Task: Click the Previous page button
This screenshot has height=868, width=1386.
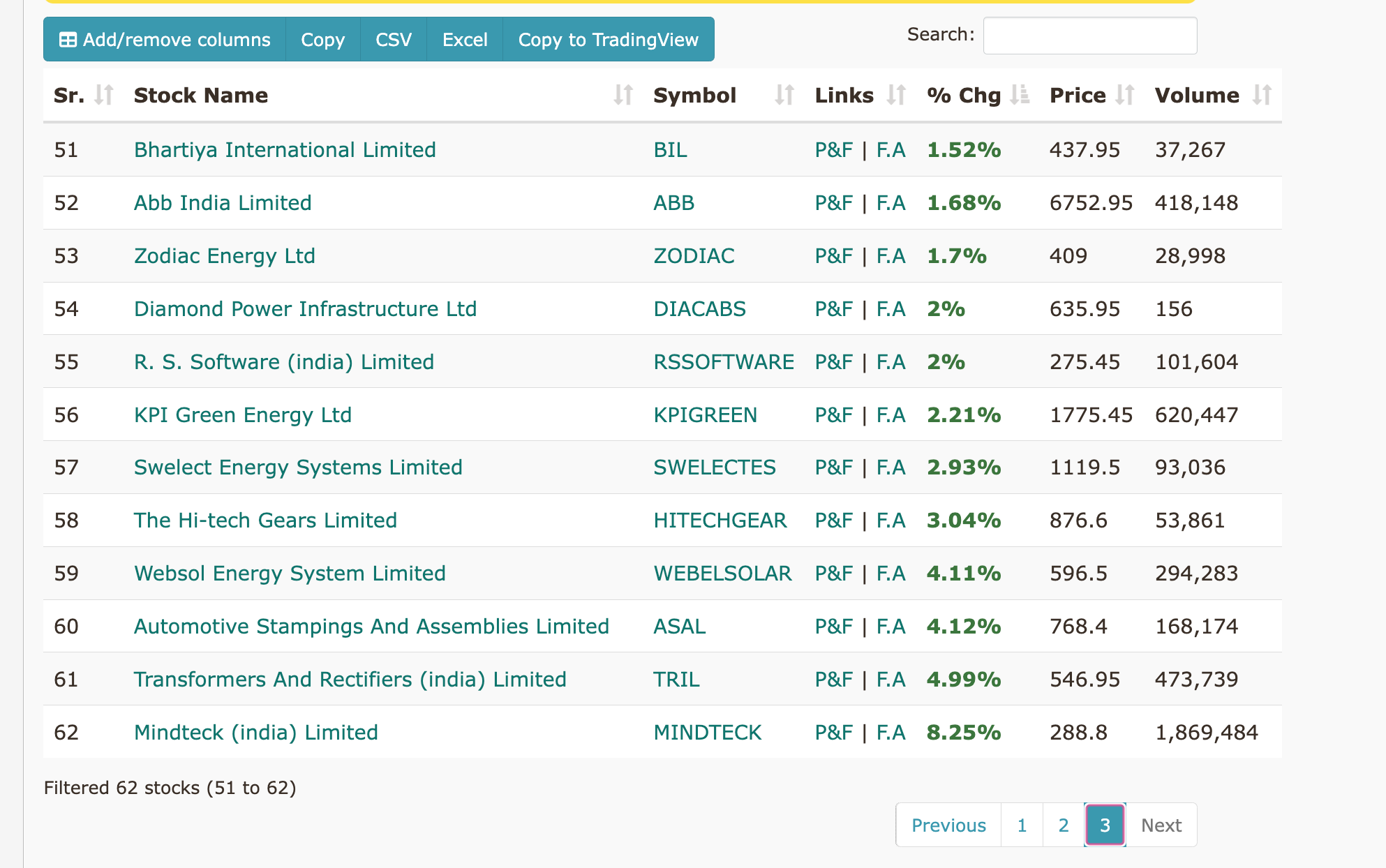Action: 948,825
